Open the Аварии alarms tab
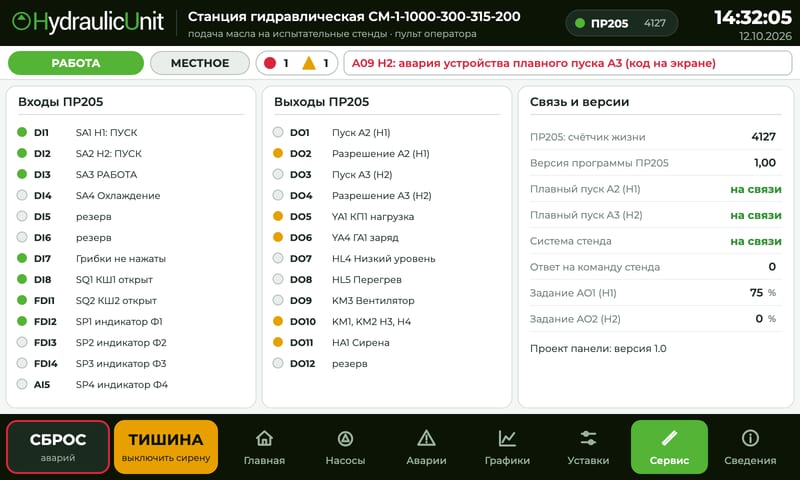The width and height of the screenshot is (800, 480). pyautogui.click(x=426, y=447)
